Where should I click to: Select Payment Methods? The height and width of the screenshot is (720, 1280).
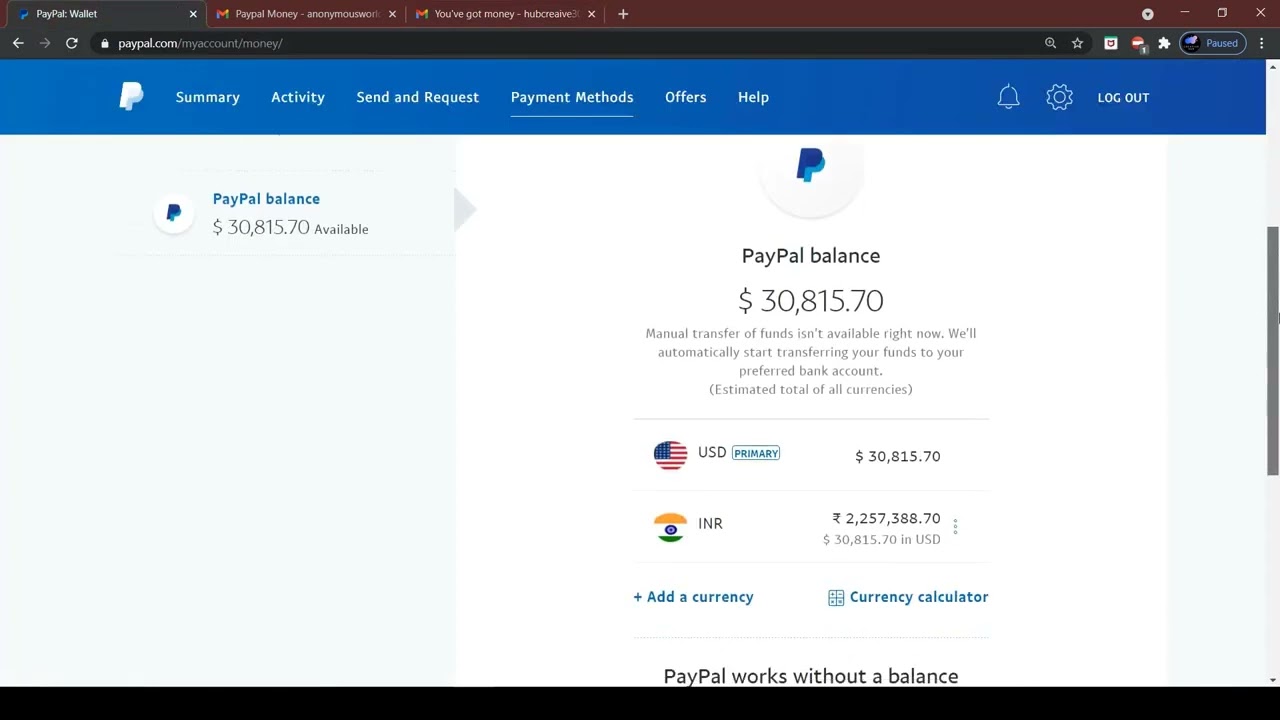pos(572,97)
